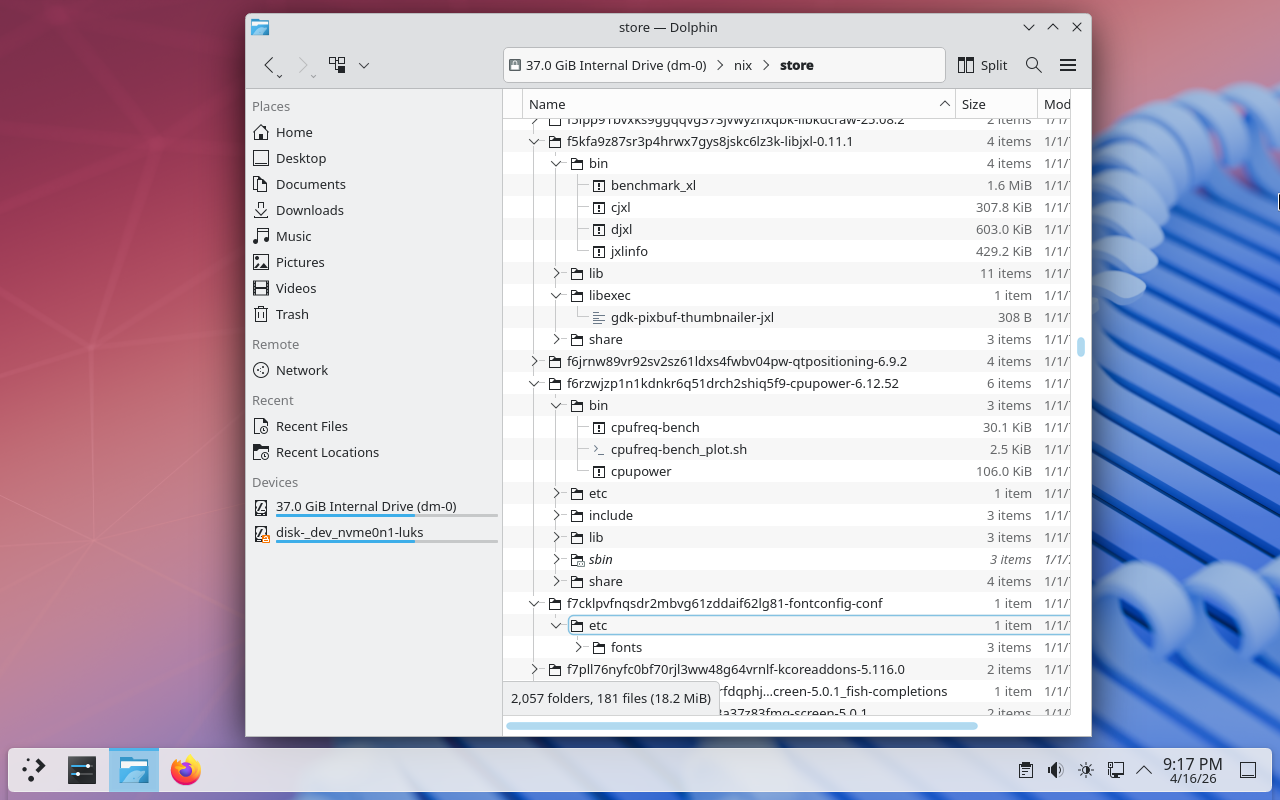Expand the qtpositioning-6.9.2 folder

(535, 362)
